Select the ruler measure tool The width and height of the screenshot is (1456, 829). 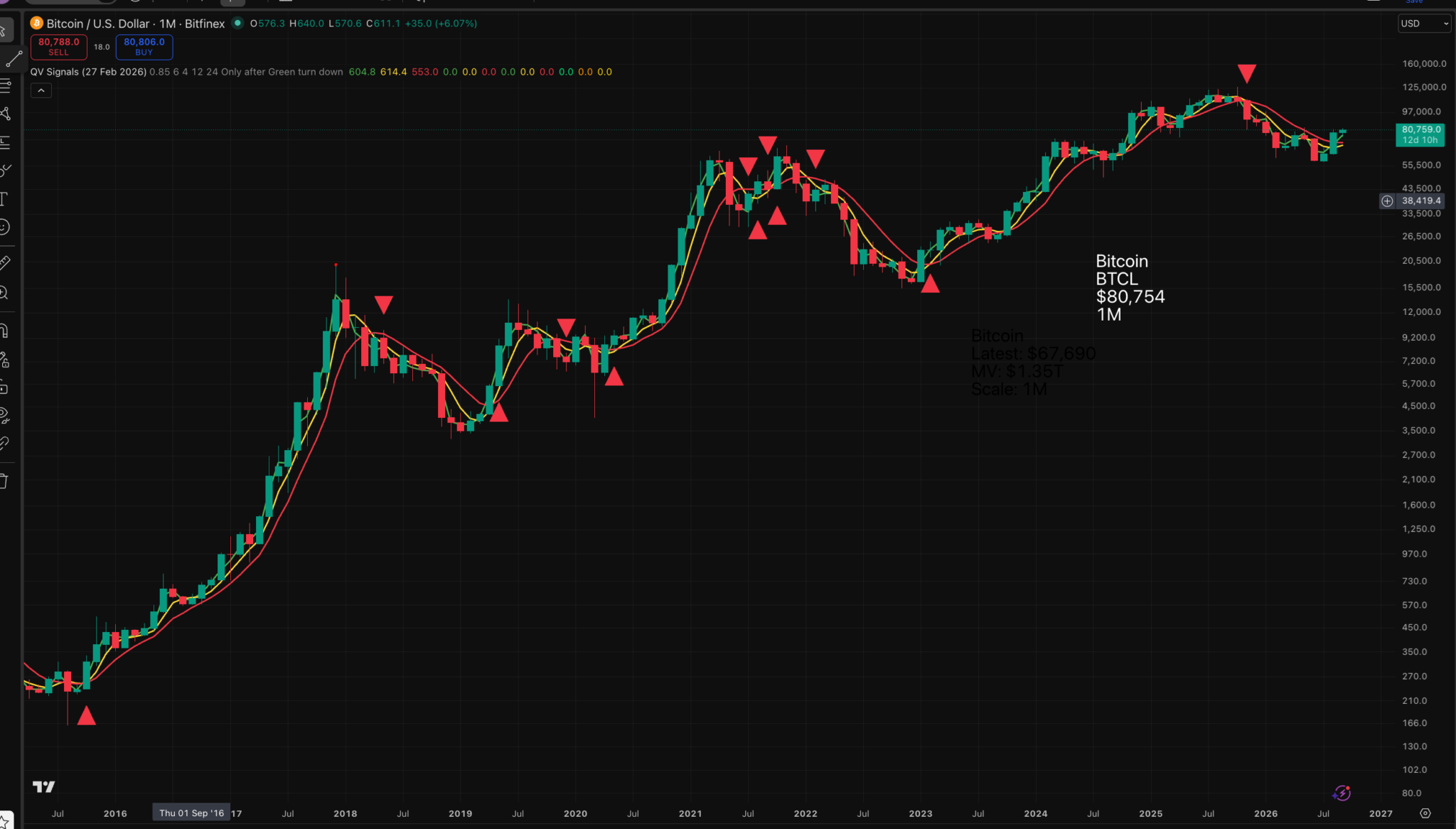4,263
